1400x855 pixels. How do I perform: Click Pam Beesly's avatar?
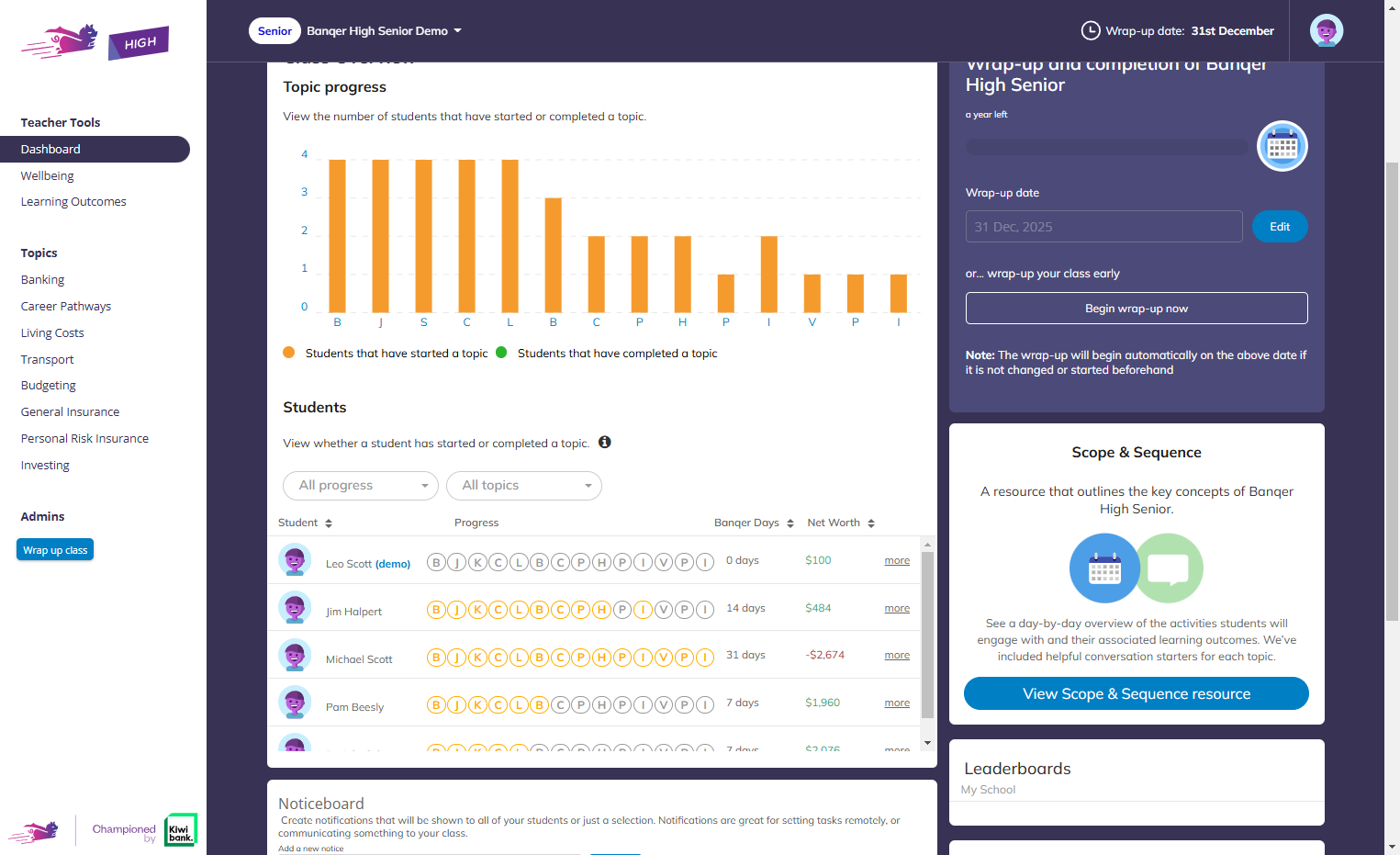[294, 703]
